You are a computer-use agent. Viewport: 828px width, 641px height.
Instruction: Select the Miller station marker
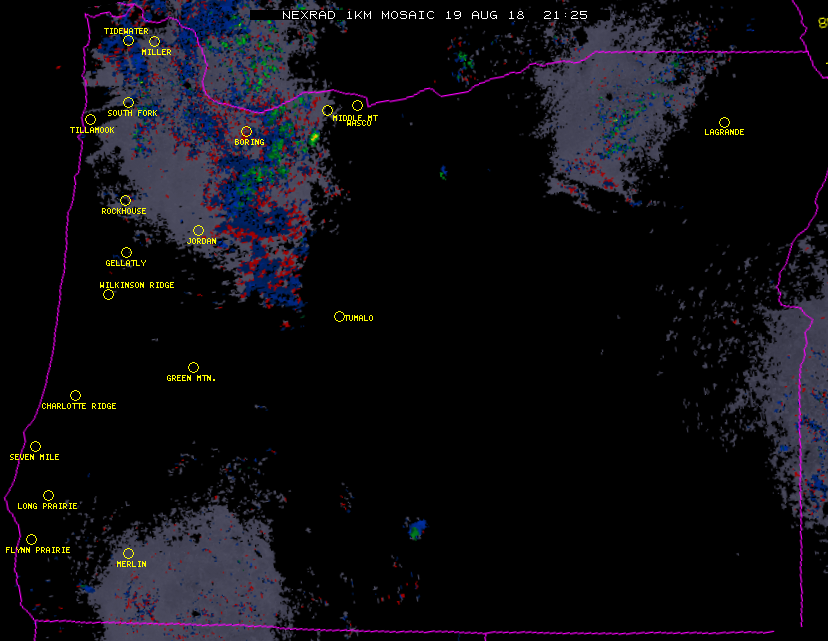154,42
